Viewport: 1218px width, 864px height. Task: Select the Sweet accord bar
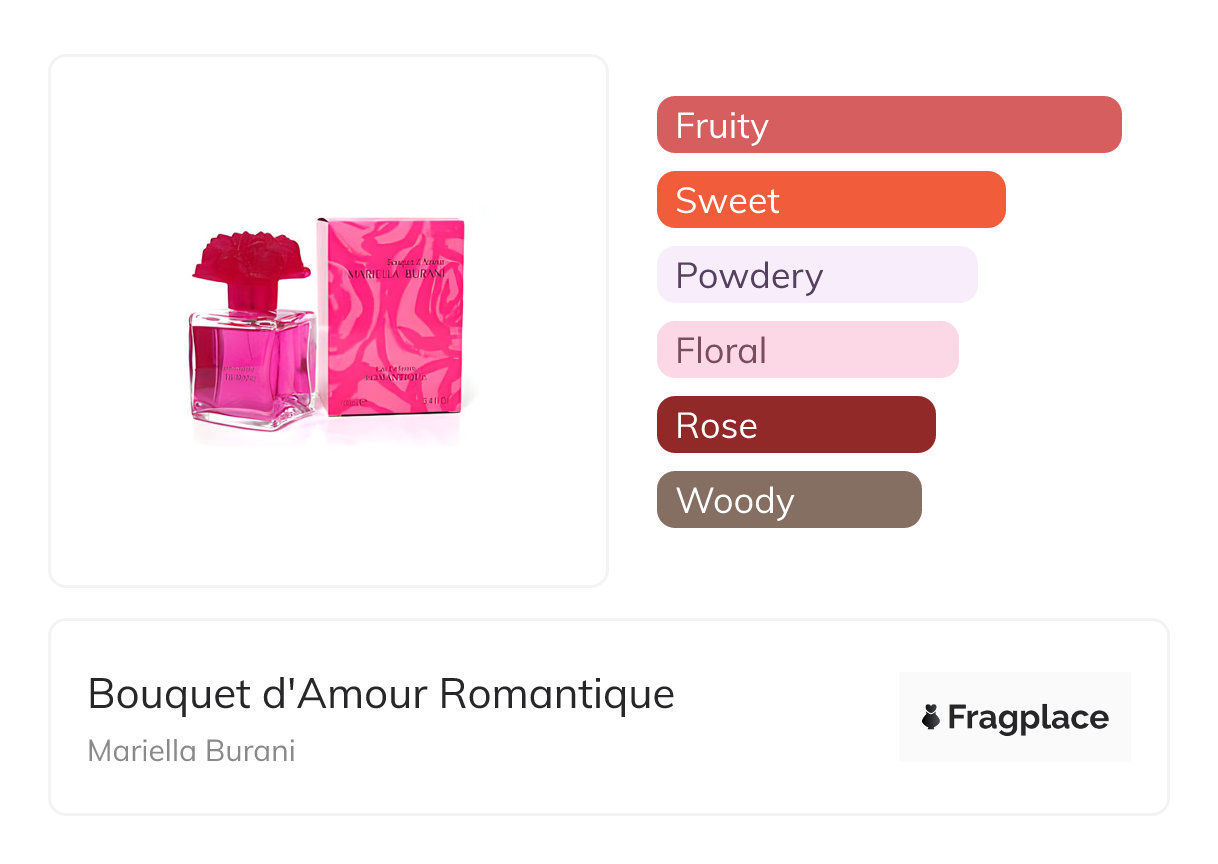click(830, 200)
